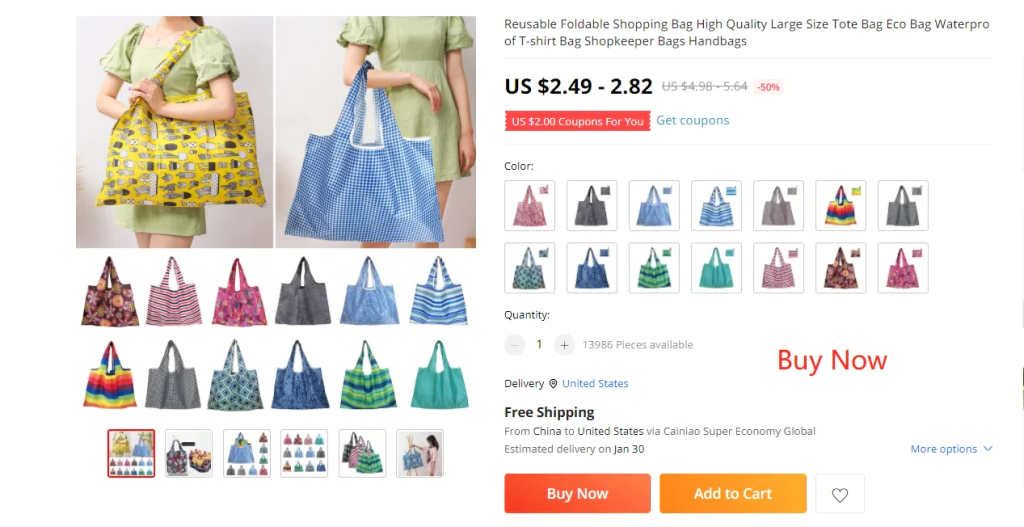Open the Get coupons link
The image size is (1024, 527).
click(692, 120)
